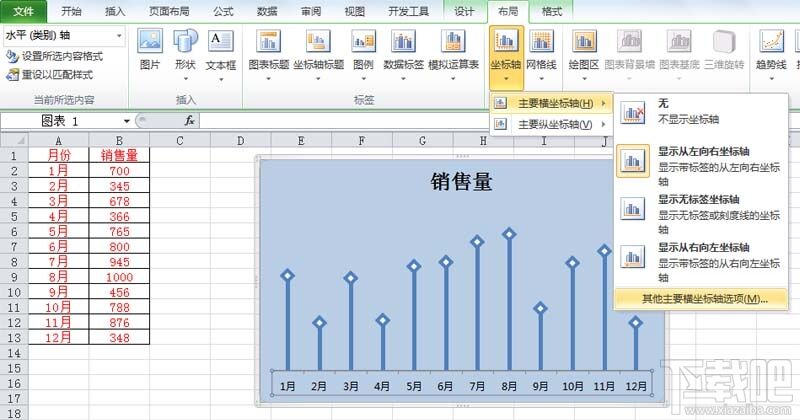Click the 销售量 chart title

pyautogui.click(x=461, y=182)
